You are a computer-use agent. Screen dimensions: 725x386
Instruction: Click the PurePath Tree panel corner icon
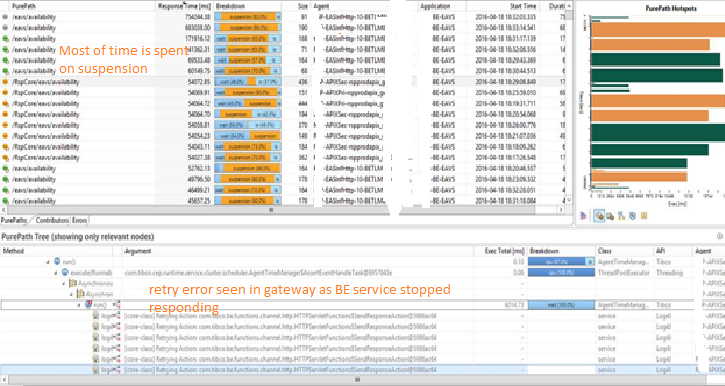pyautogui.click(x=720, y=237)
